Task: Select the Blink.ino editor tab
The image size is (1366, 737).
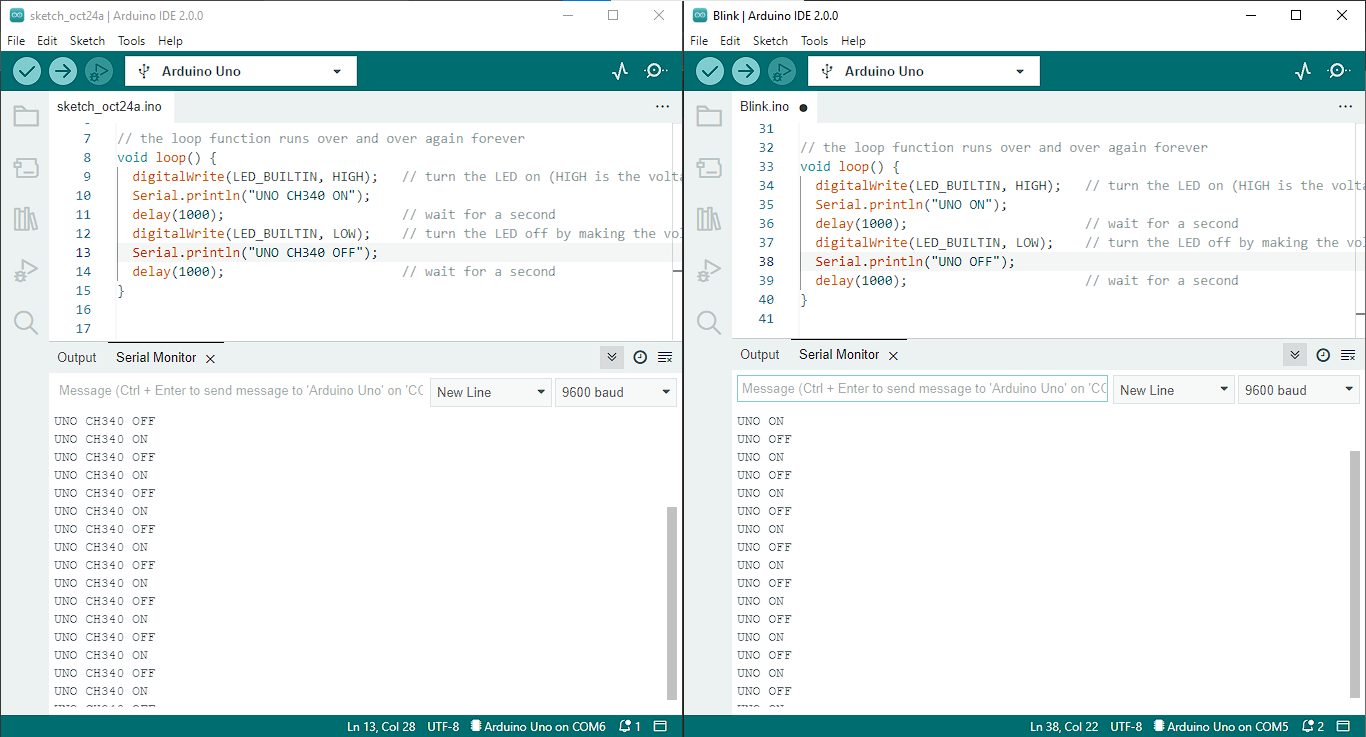Action: tap(772, 106)
